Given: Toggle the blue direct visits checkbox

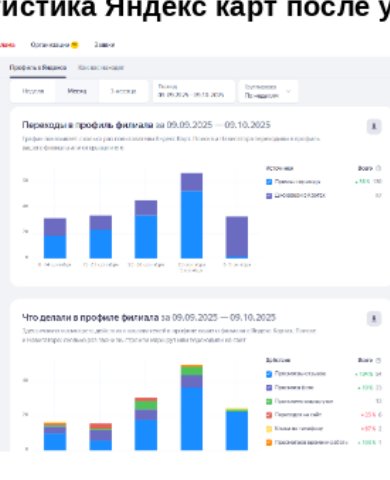Looking at the screenshot, I should [269, 182].
